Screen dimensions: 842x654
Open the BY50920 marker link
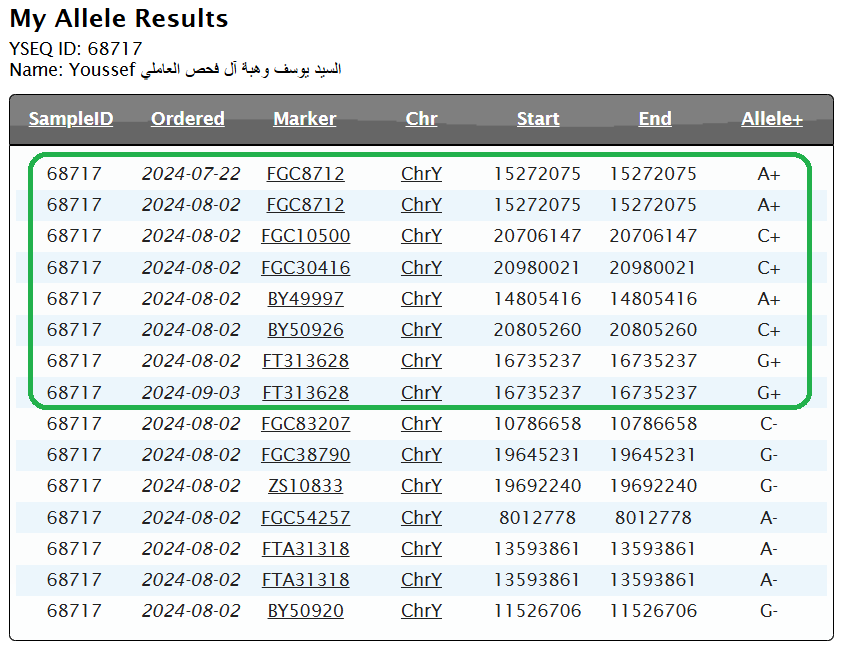pyautogui.click(x=305, y=611)
